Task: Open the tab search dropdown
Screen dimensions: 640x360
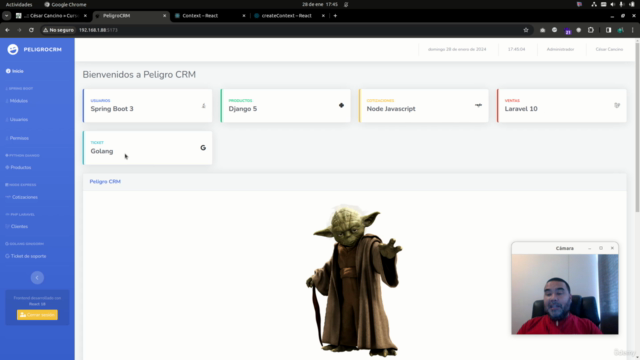Action: (x=7, y=16)
